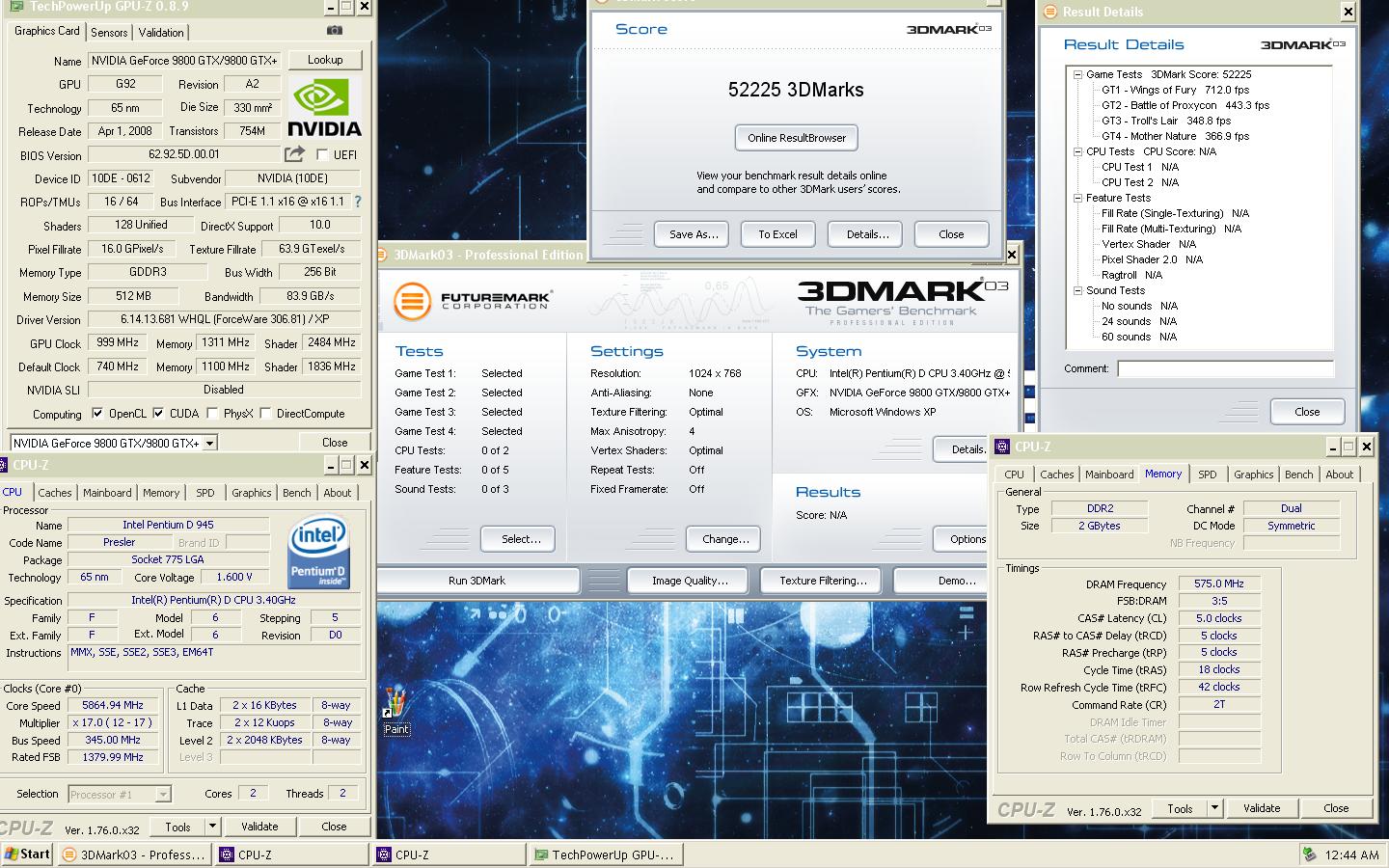The height and width of the screenshot is (868, 1389).
Task: Click the Result Details window title icon
Action: [1049, 12]
